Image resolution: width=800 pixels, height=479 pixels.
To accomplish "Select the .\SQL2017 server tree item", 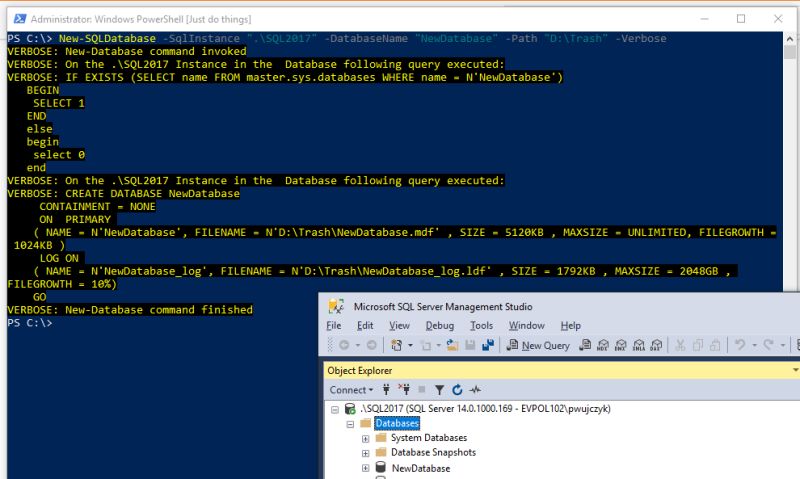I will [486, 409].
